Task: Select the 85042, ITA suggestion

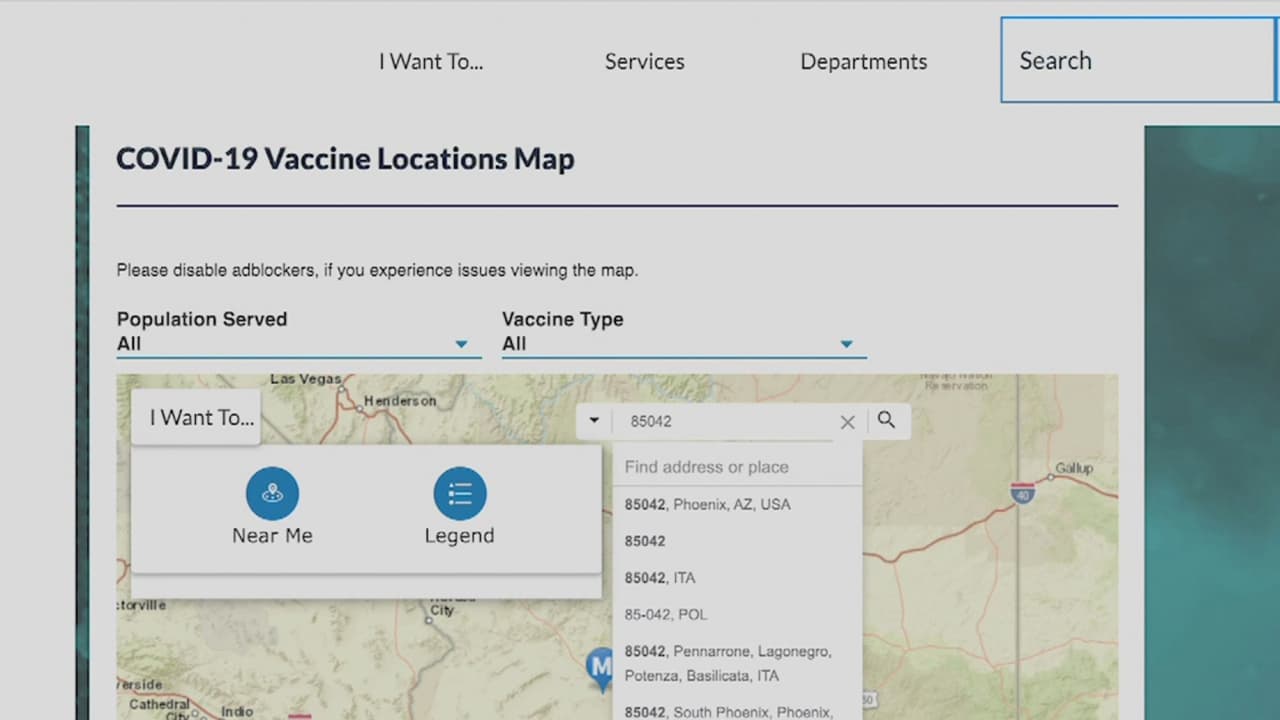Action: 660,578
